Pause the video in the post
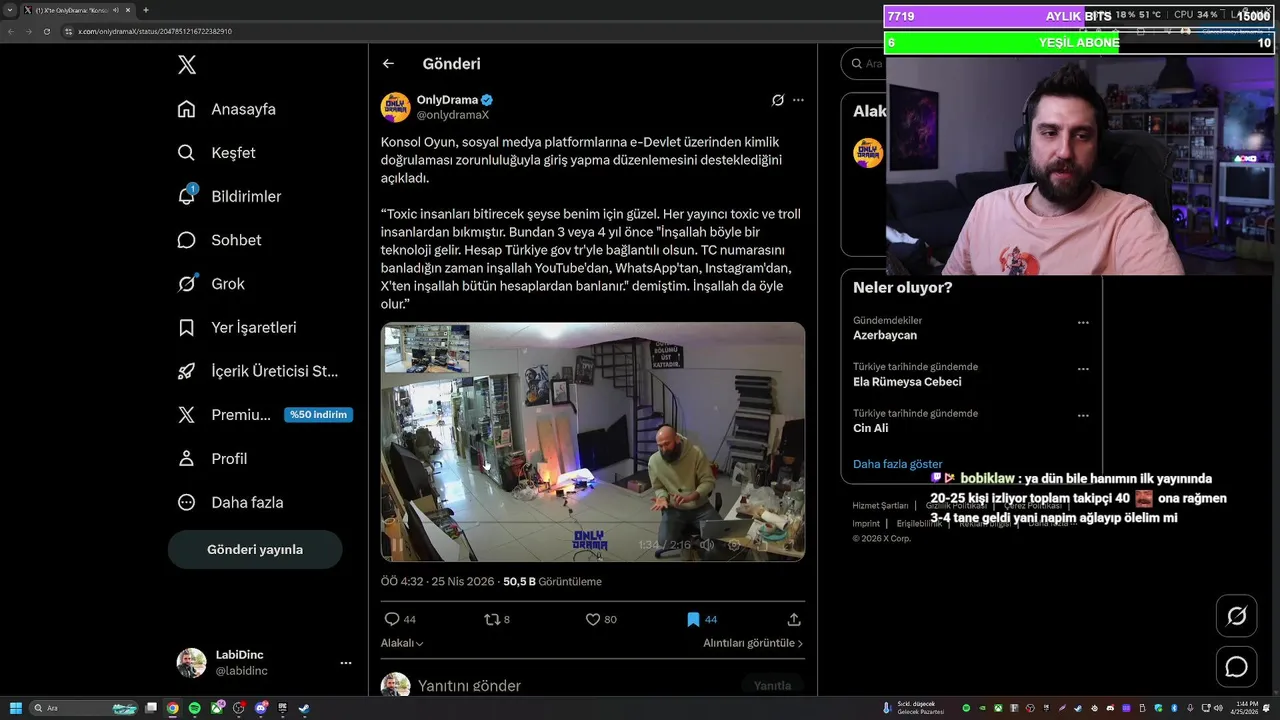The image size is (1280, 720). (397, 545)
